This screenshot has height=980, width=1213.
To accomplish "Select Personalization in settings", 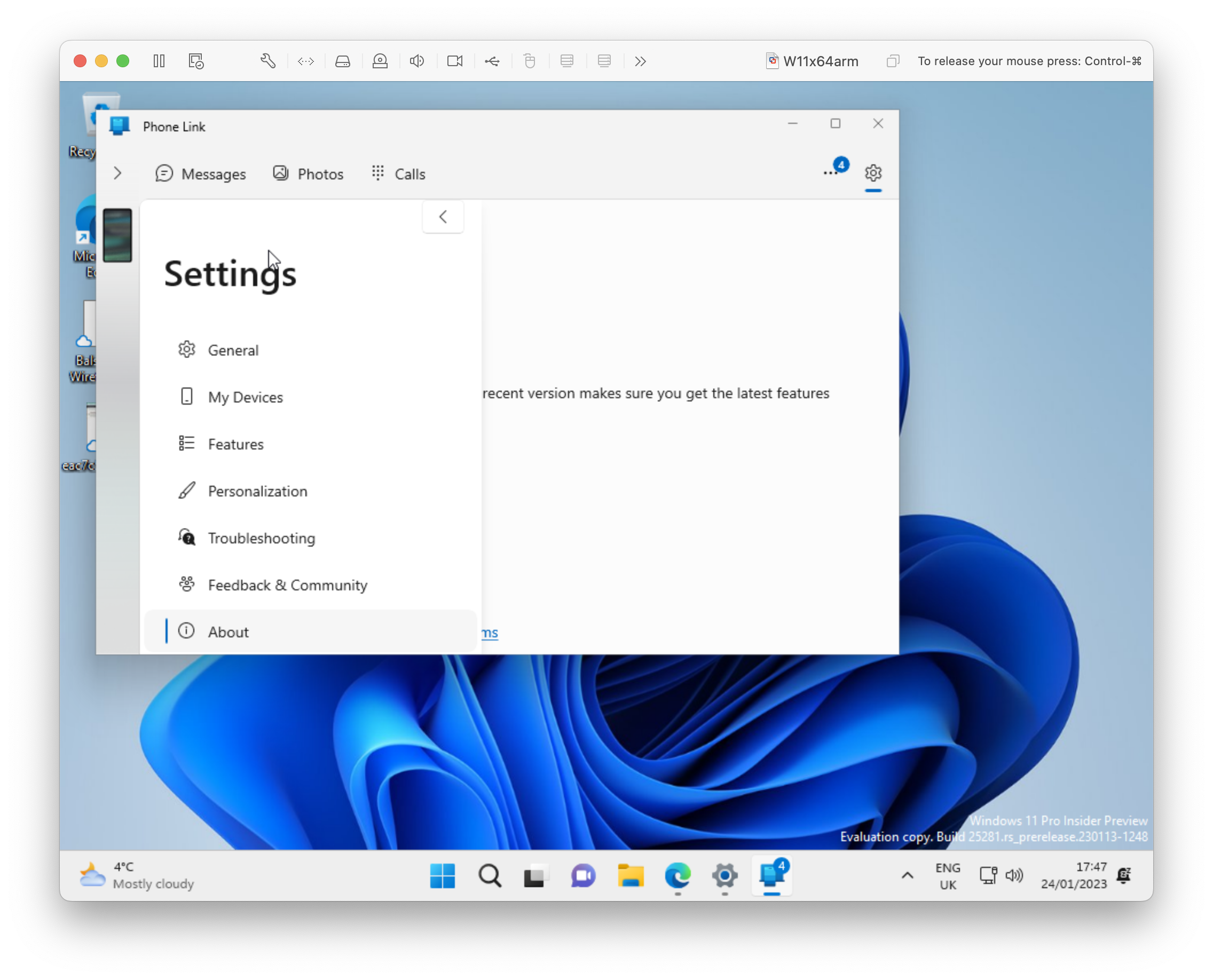I will 257,491.
